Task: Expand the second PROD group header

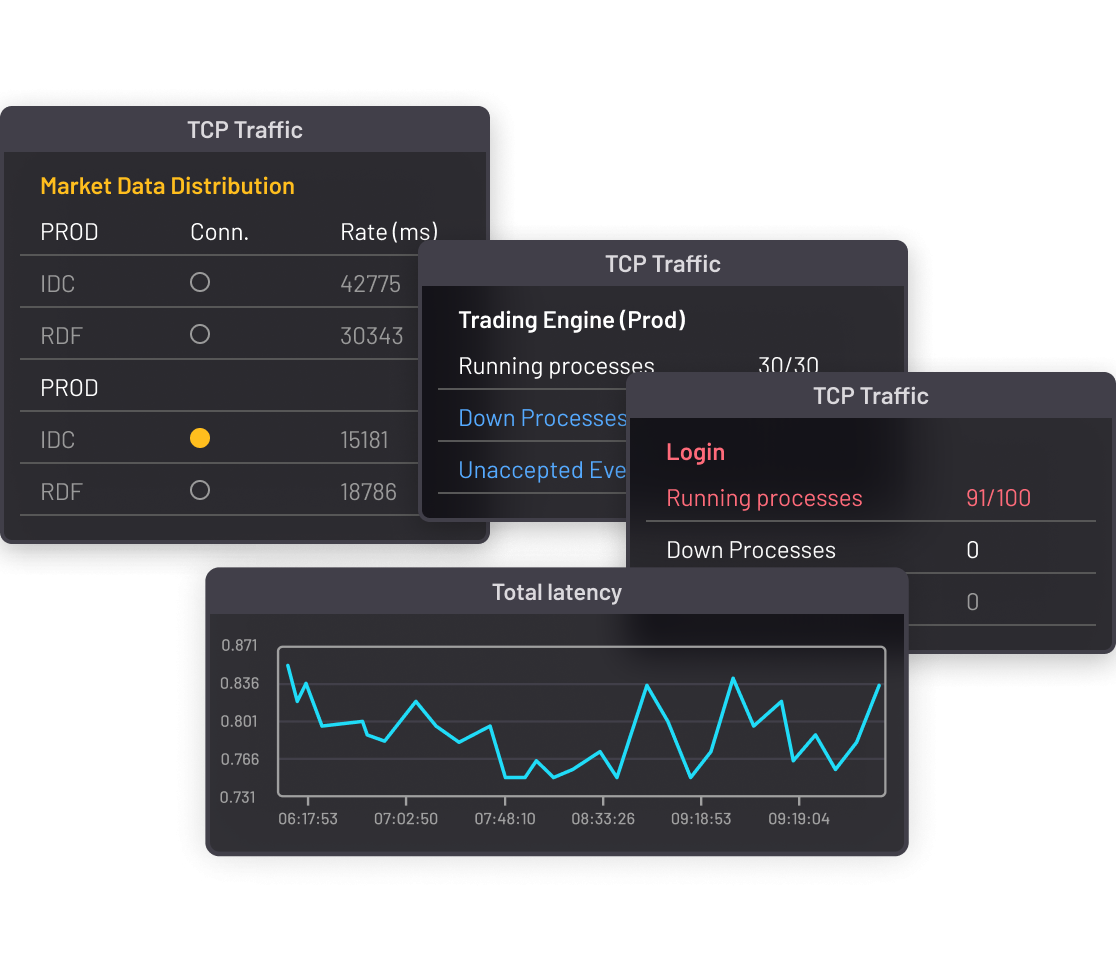Action: point(68,387)
